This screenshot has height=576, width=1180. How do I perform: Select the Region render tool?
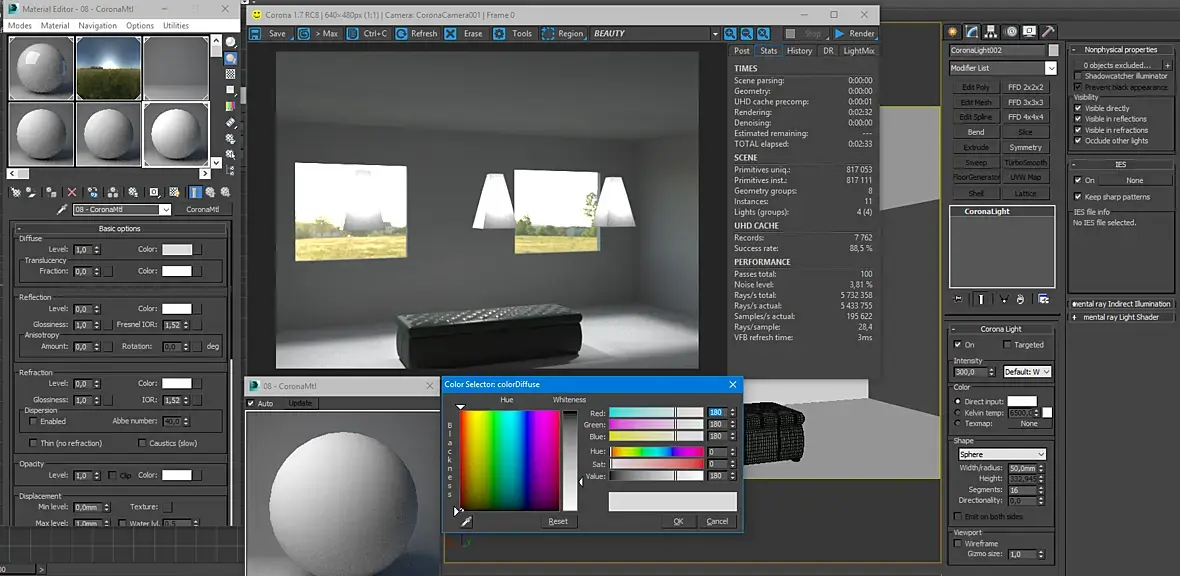[549, 34]
